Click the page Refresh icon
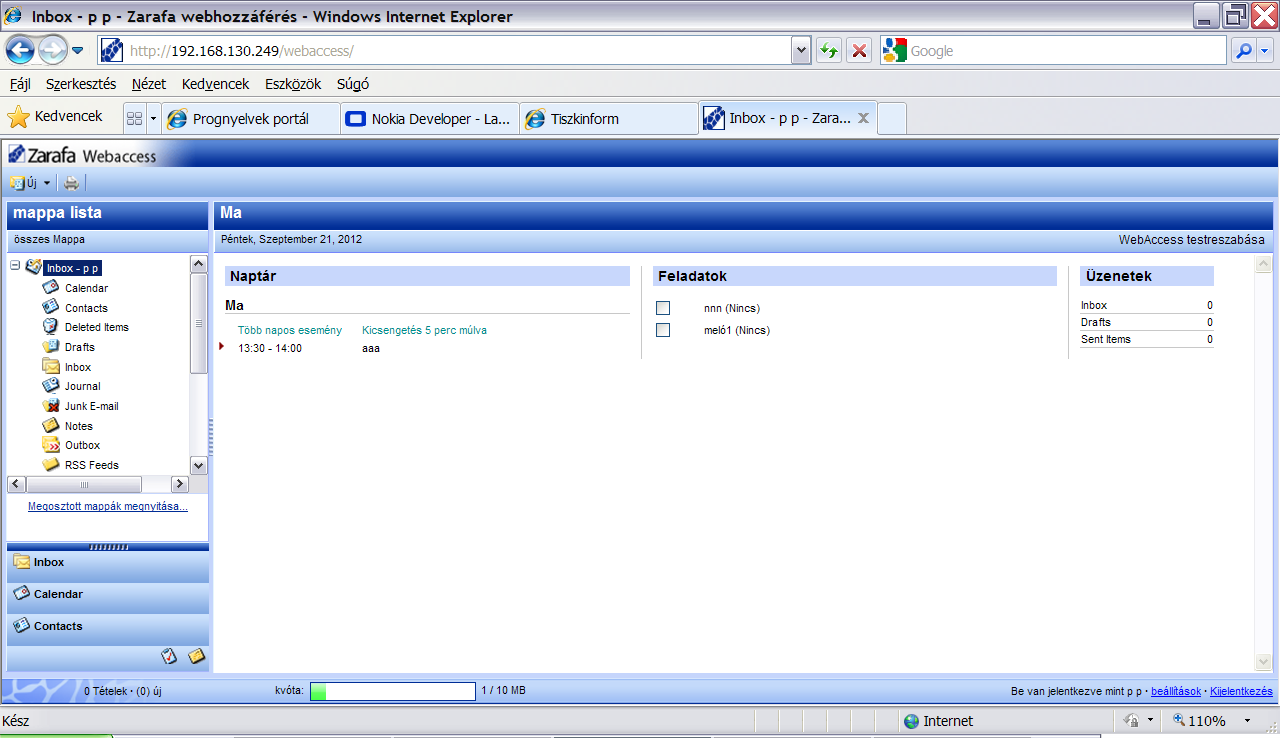The width and height of the screenshot is (1280, 738). (x=828, y=51)
